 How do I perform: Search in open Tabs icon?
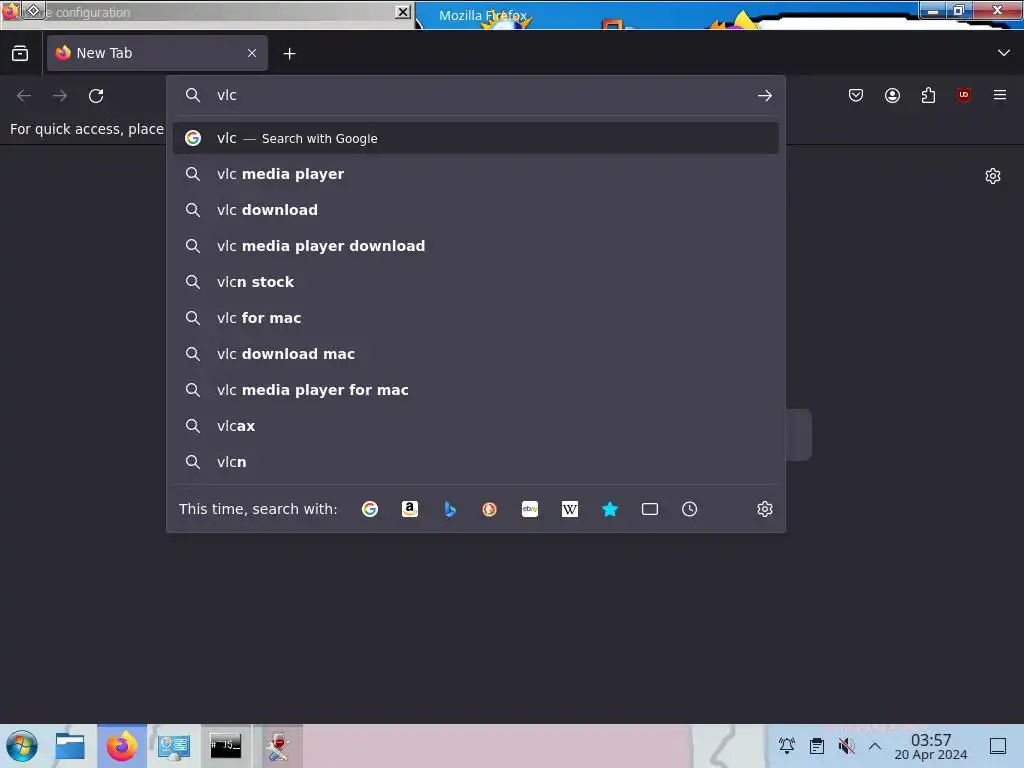[x=649, y=509]
